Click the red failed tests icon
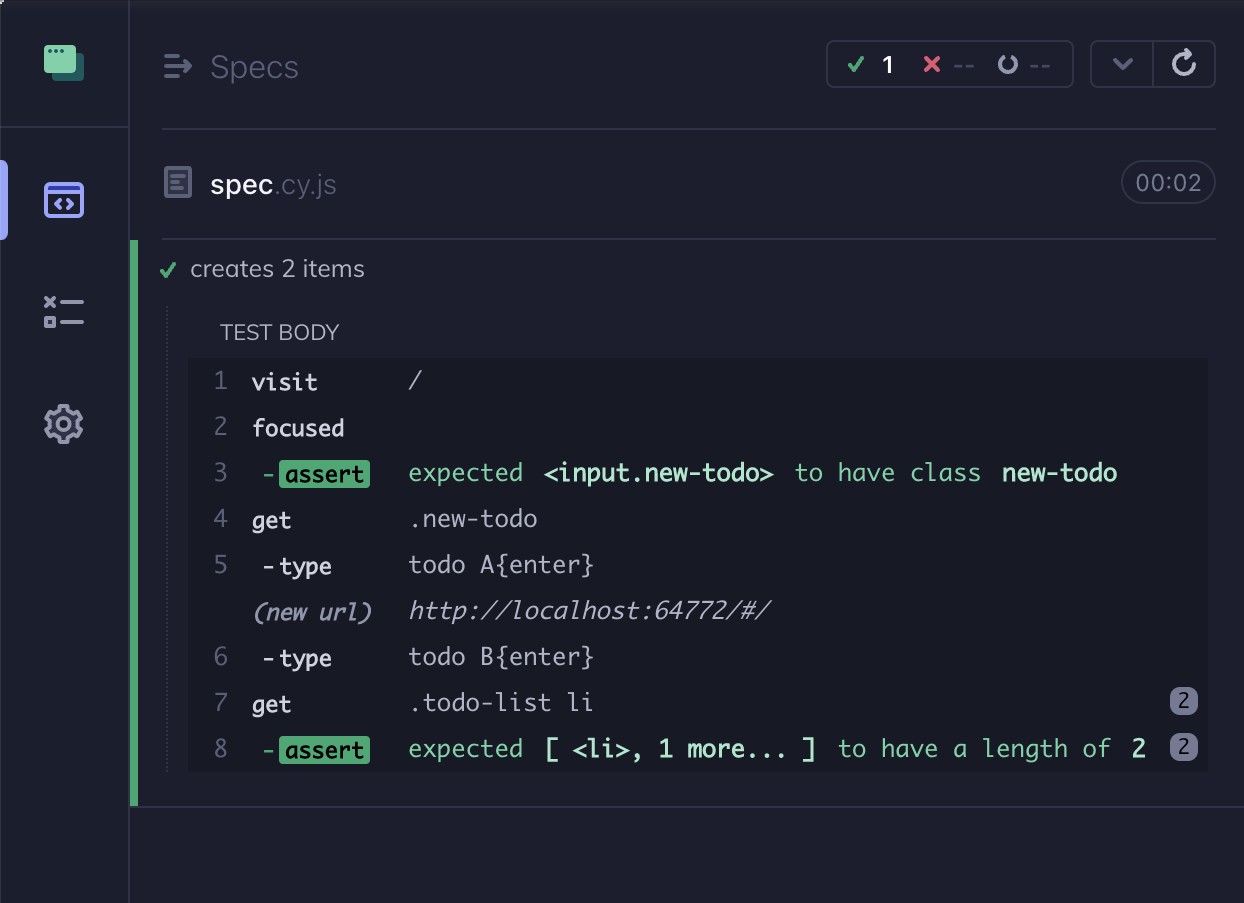The image size is (1244, 903). (931, 63)
